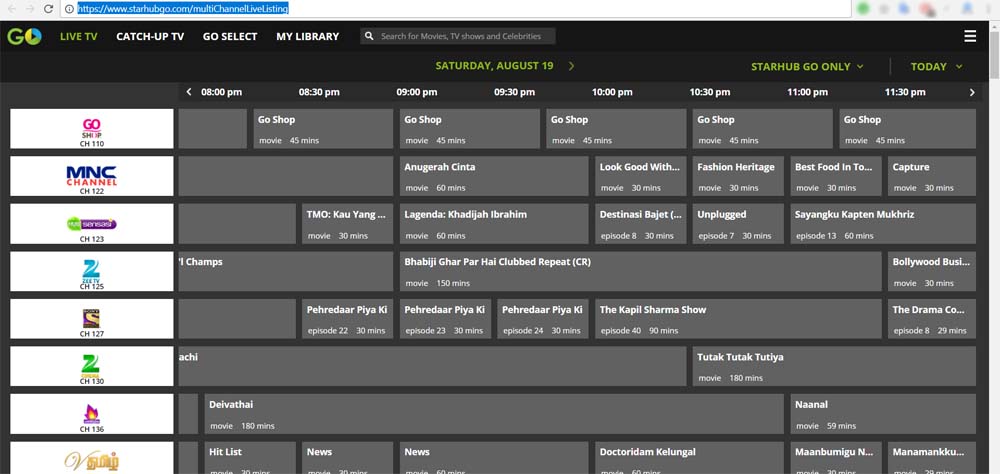Select Lagenda: Khadijah Ibrahim program
The image size is (1000, 474).
(x=494, y=224)
